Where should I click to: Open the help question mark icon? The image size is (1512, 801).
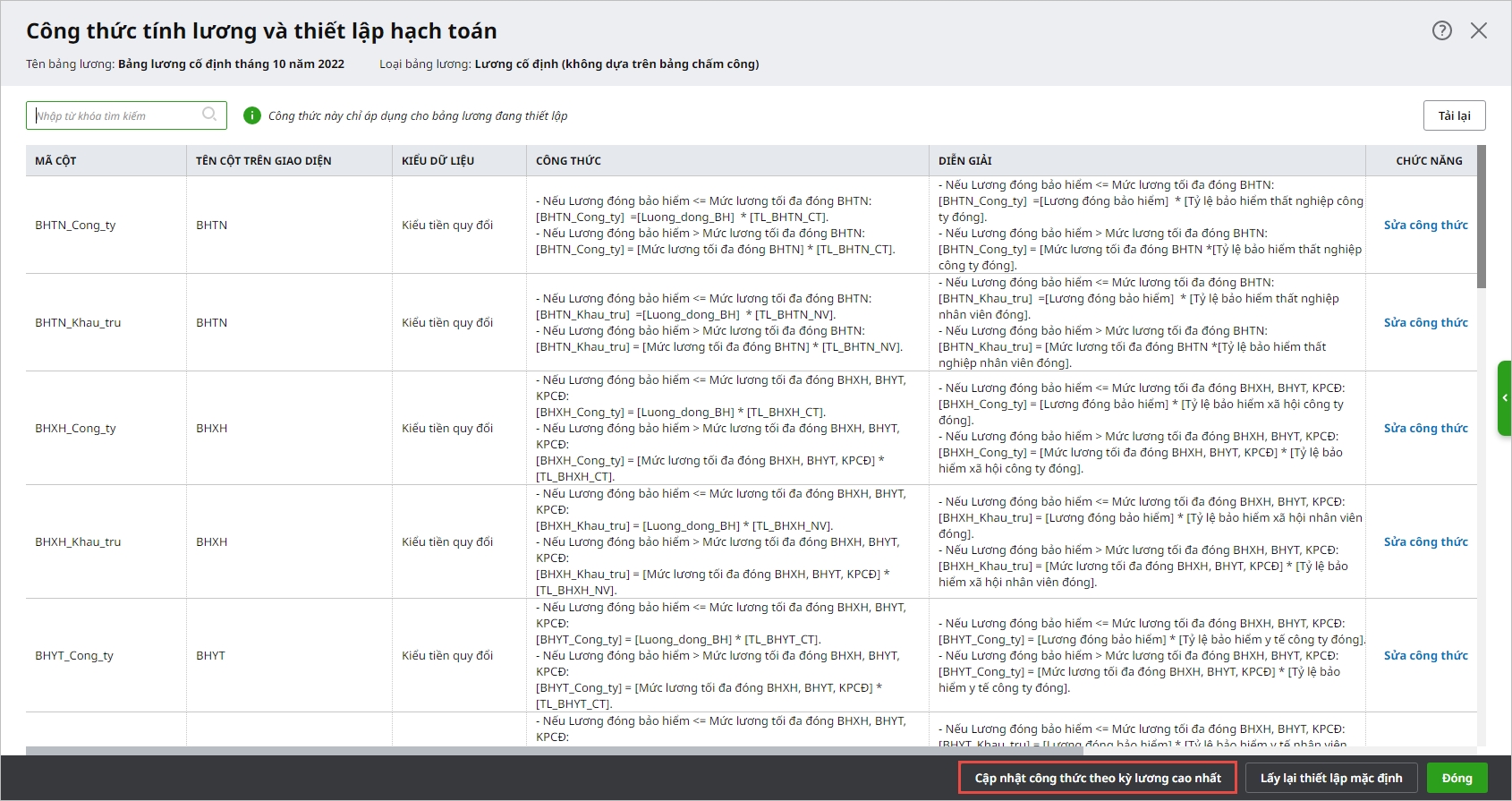point(1441,30)
